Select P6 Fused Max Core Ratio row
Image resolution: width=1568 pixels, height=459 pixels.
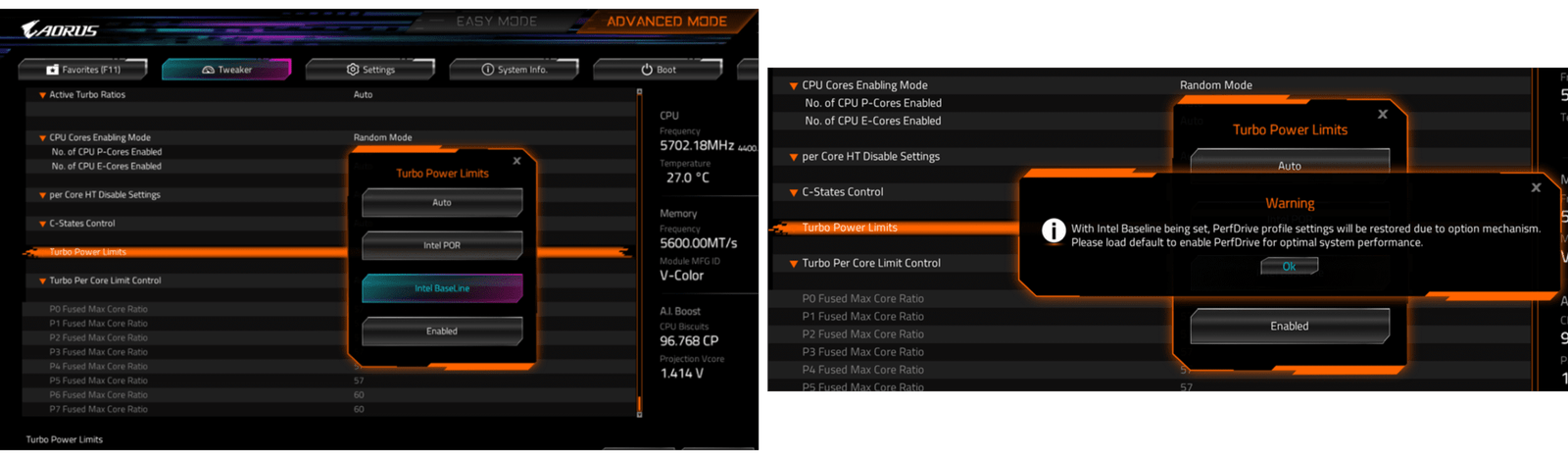[331, 395]
